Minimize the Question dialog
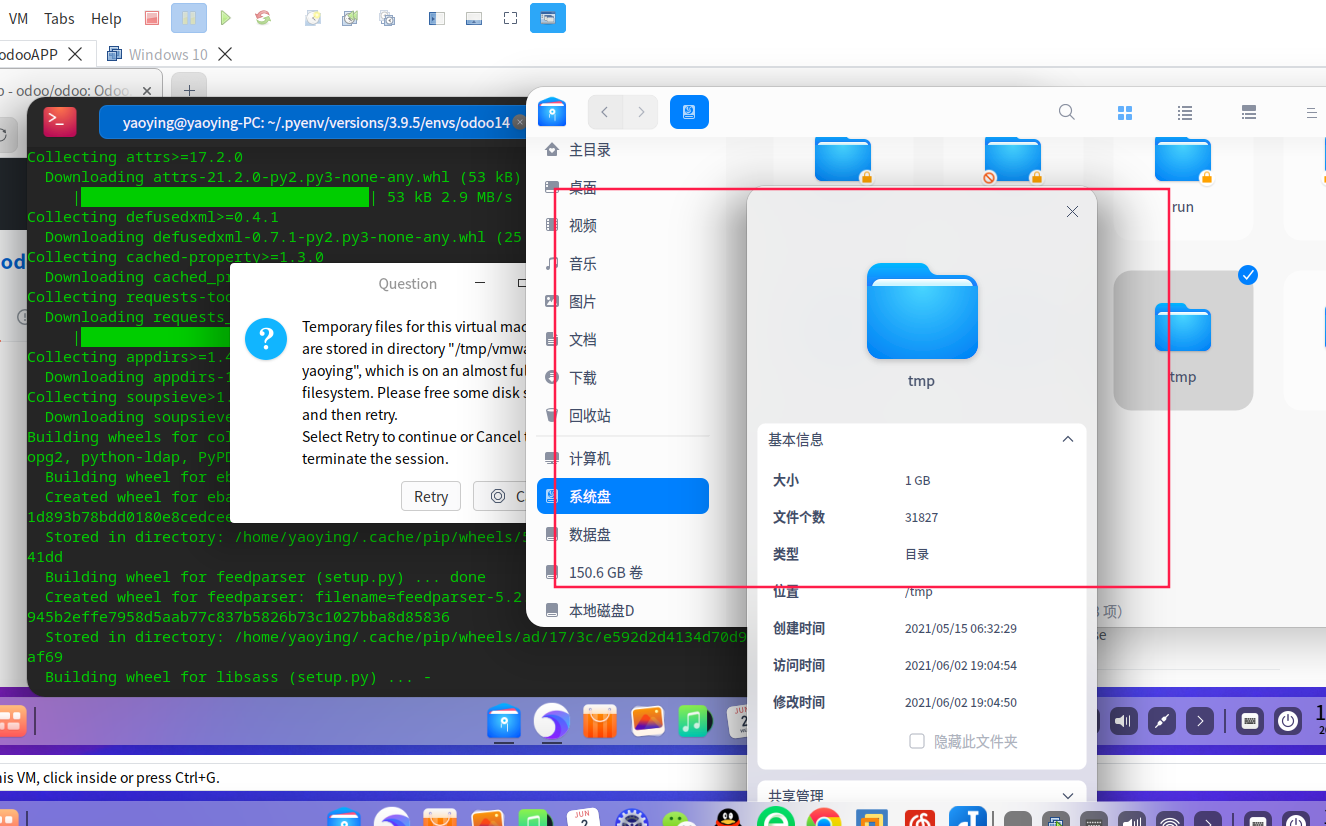Image resolution: width=1326 pixels, height=826 pixels. click(x=482, y=284)
